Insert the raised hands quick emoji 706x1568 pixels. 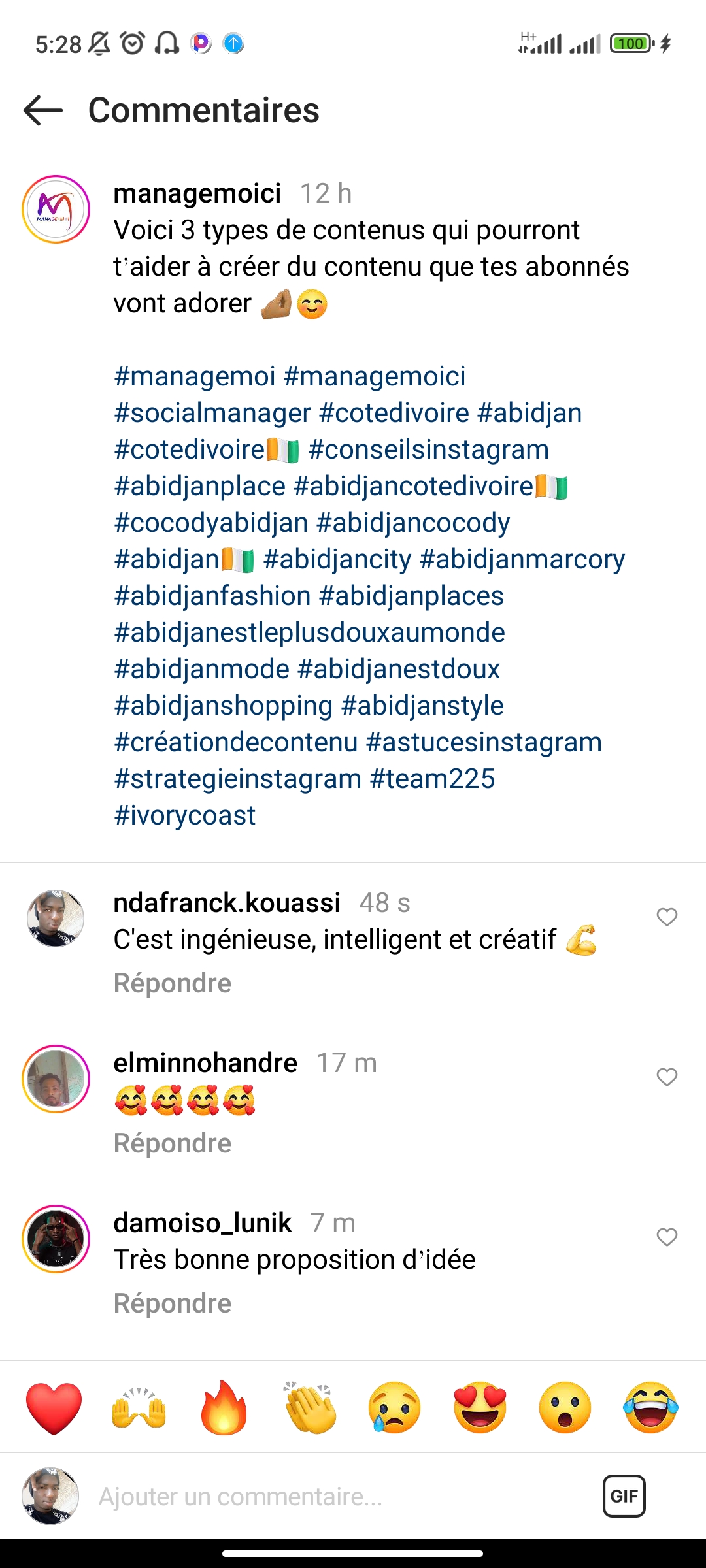coord(139,1408)
